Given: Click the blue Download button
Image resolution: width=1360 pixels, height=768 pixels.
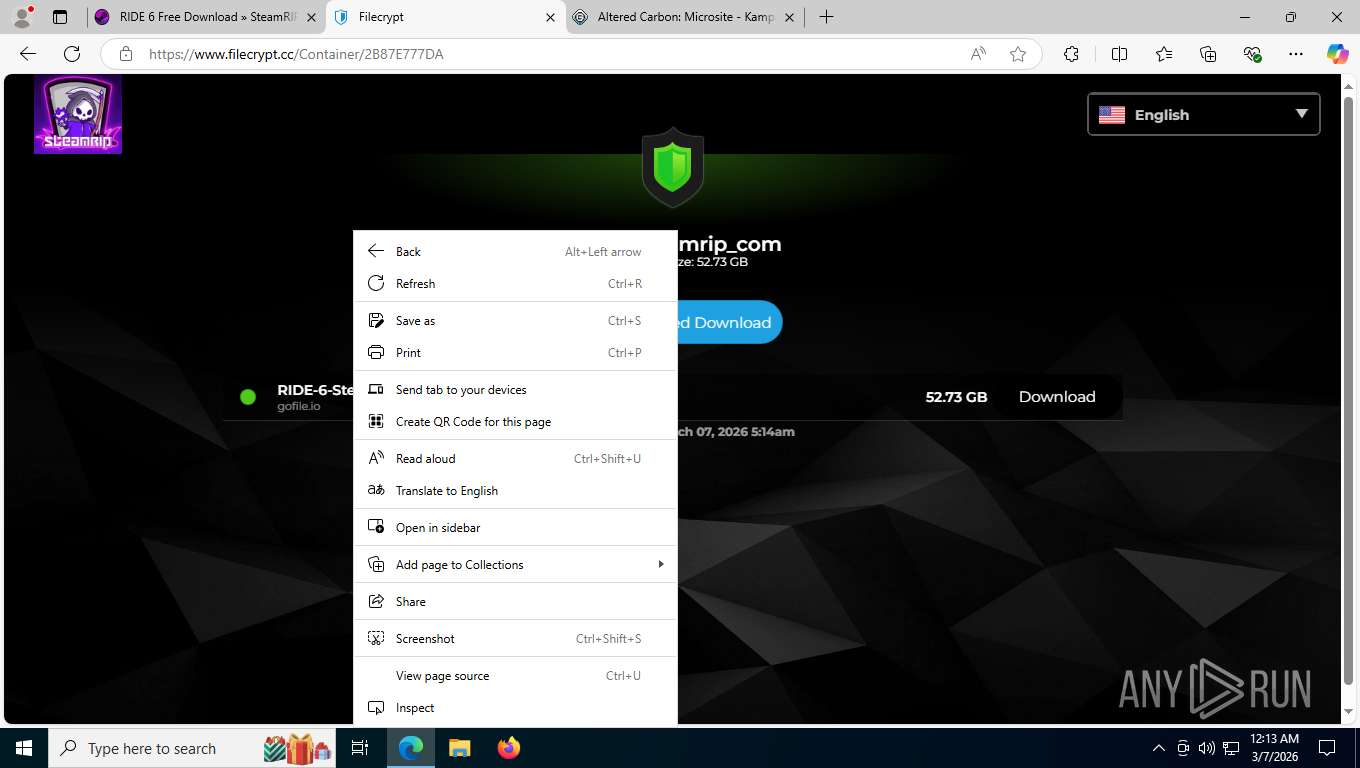Looking at the screenshot, I should pyautogui.click(x=730, y=322).
